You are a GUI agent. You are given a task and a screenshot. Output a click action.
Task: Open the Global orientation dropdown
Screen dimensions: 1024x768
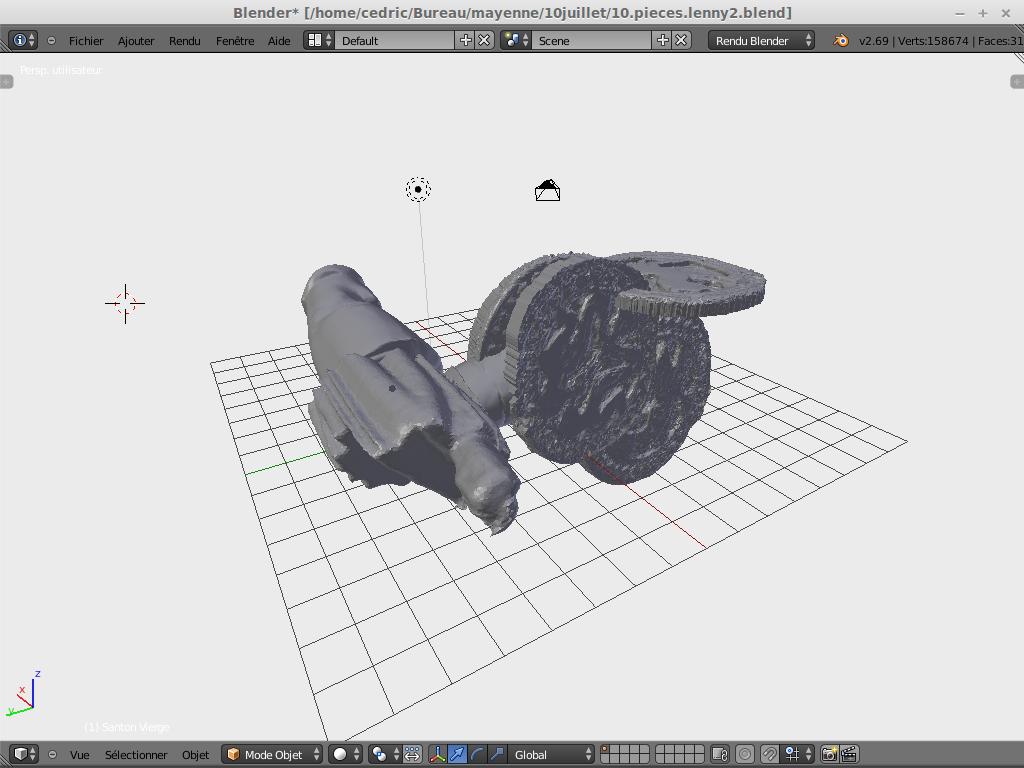(x=552, y=754)
